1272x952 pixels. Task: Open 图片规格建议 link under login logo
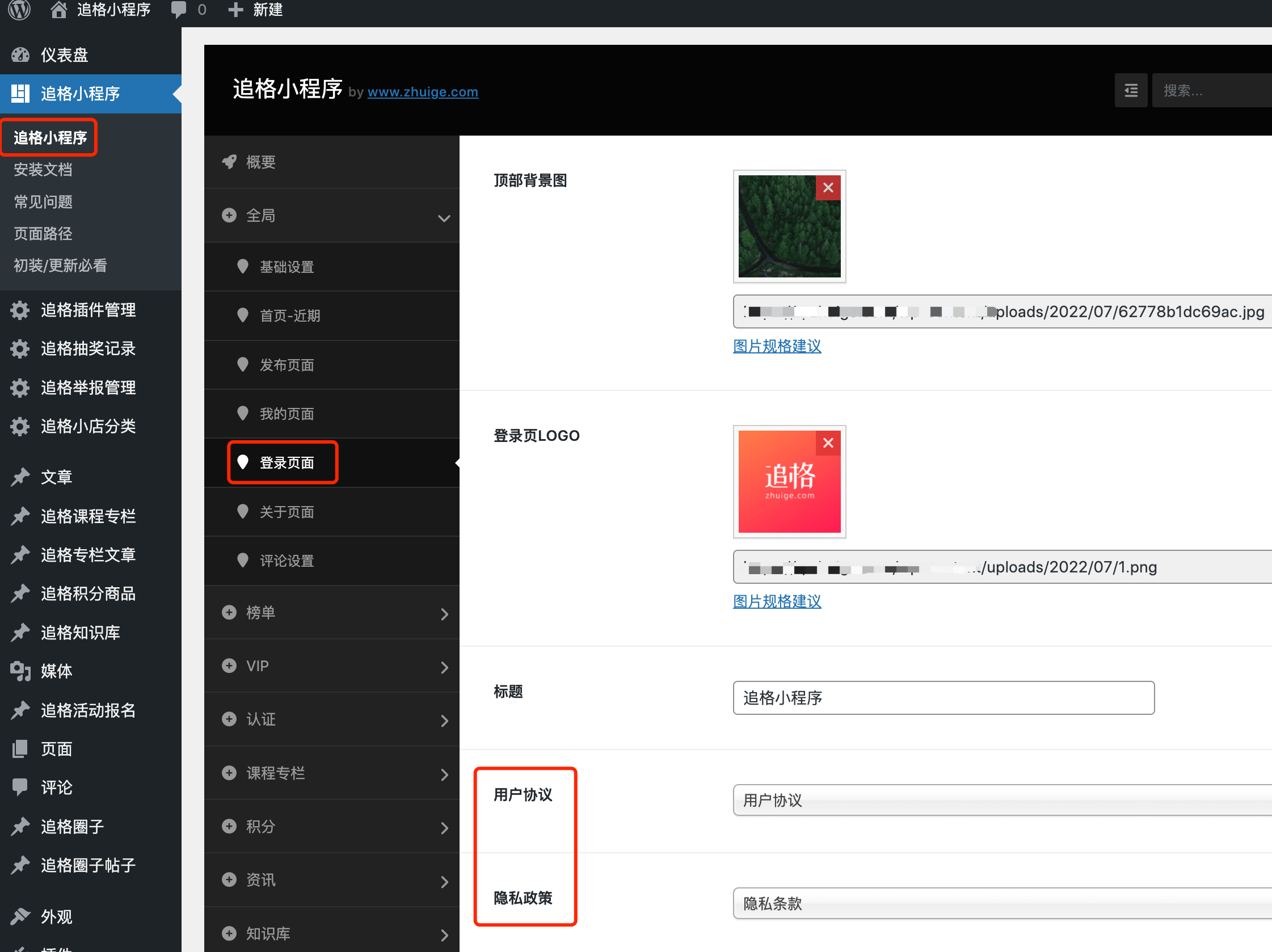point(777,601)
